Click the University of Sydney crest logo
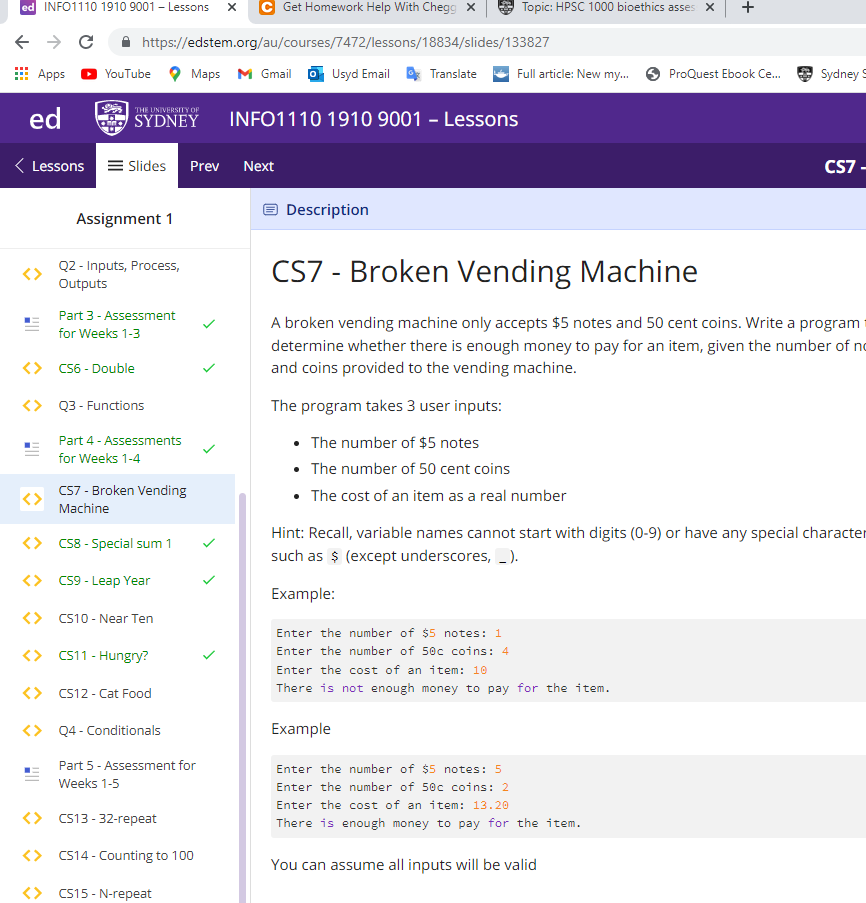This screenshot has height=903, width=866. click(147, 117)
